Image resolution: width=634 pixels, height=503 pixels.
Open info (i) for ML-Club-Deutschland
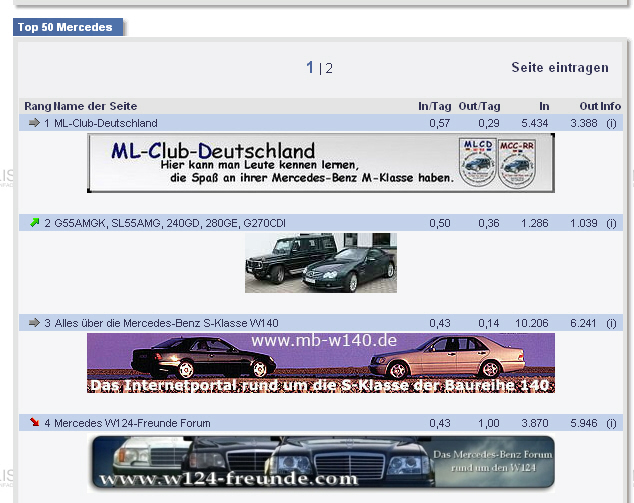pyautogui.click(x=611, y=123)
